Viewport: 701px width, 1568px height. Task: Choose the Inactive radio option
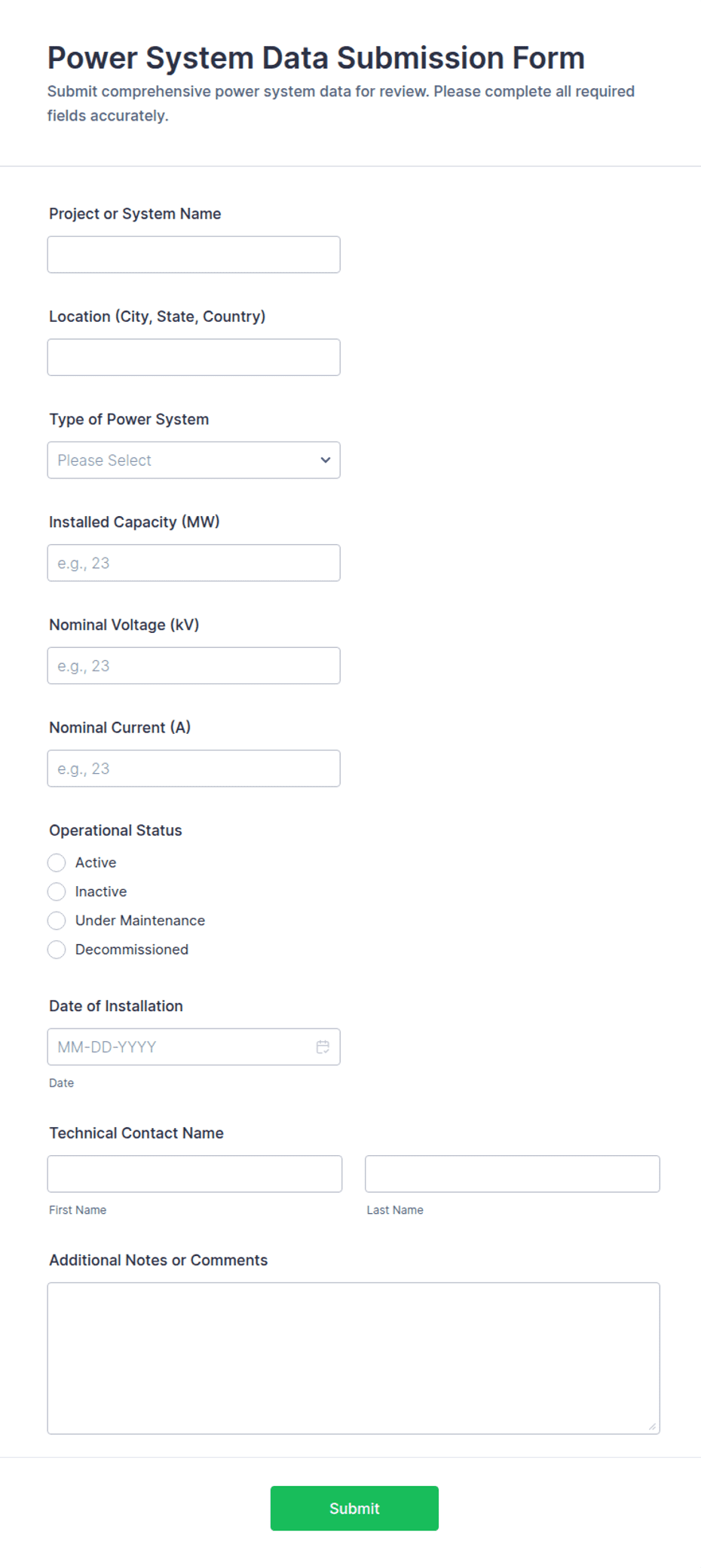tap(57, 891)
